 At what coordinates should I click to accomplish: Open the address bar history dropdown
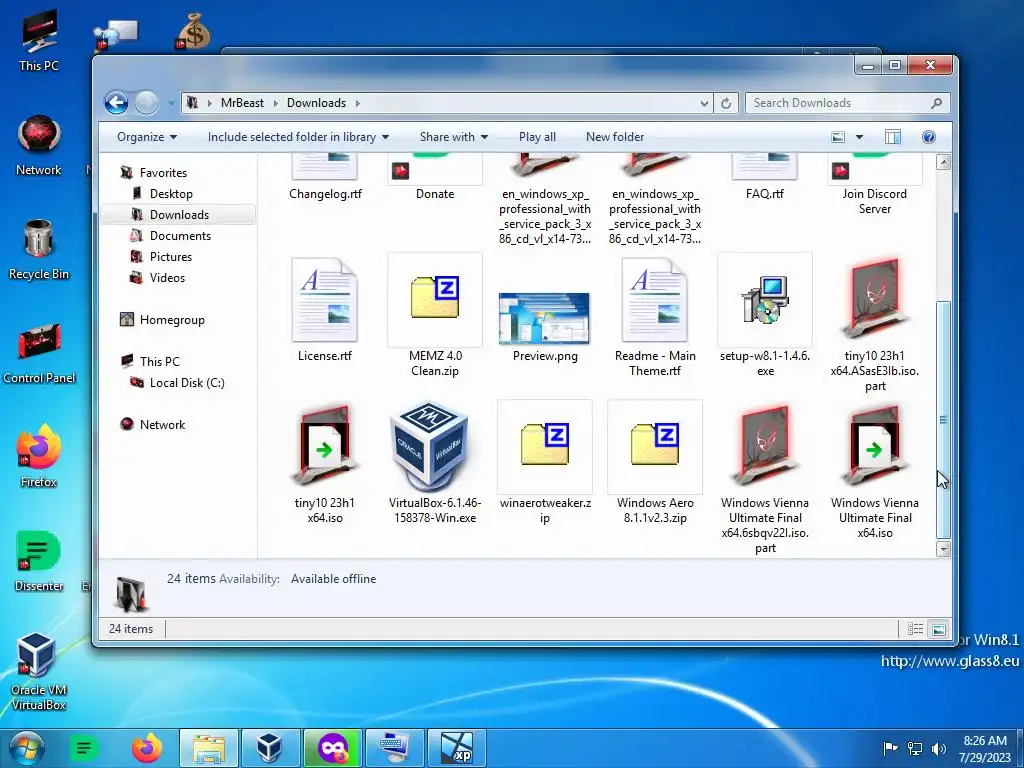(704, 103)
